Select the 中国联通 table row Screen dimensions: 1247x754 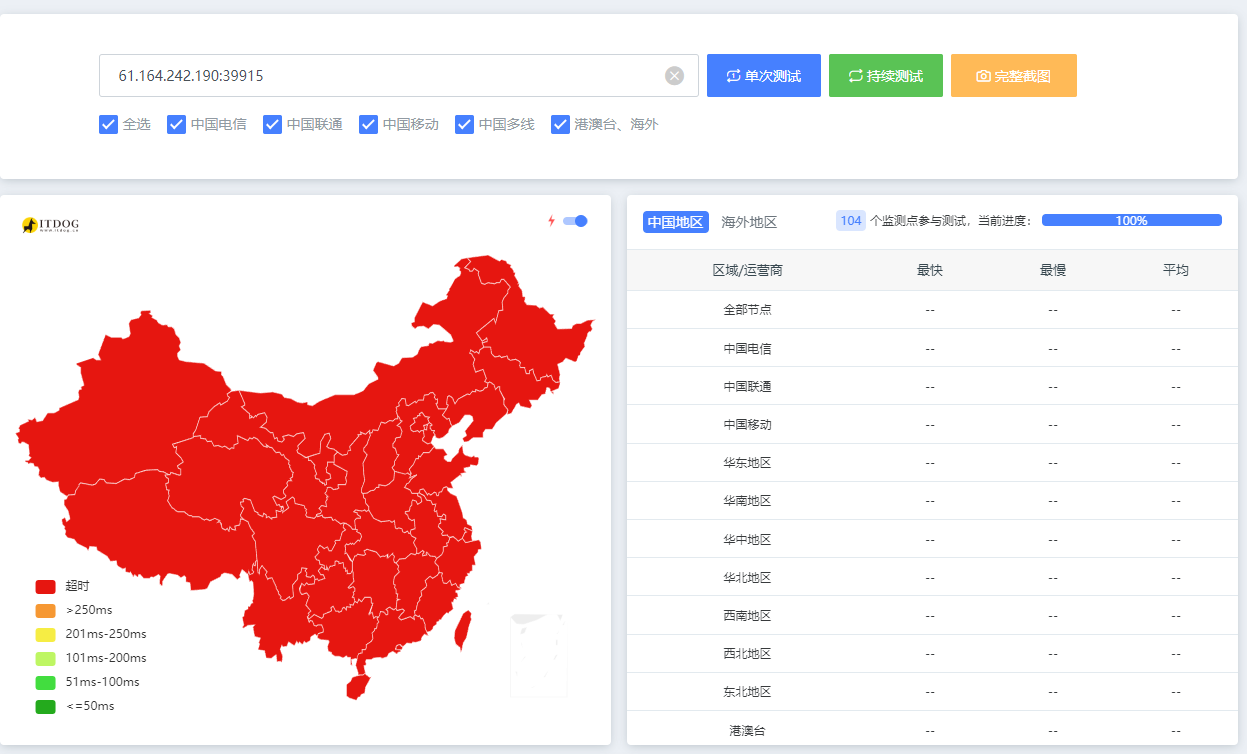tap(932, 386)
